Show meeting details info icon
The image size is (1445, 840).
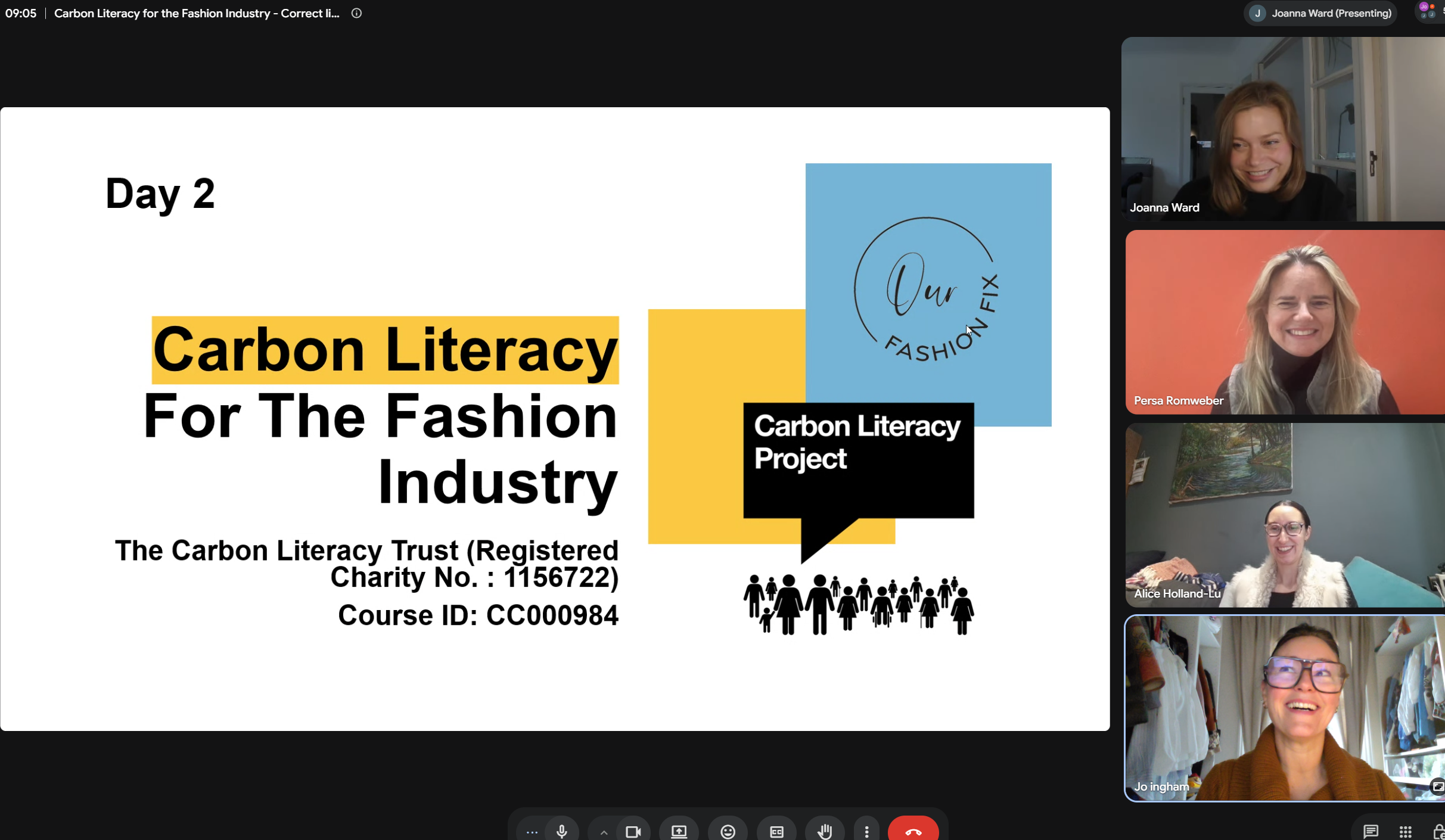coord(356,13)
